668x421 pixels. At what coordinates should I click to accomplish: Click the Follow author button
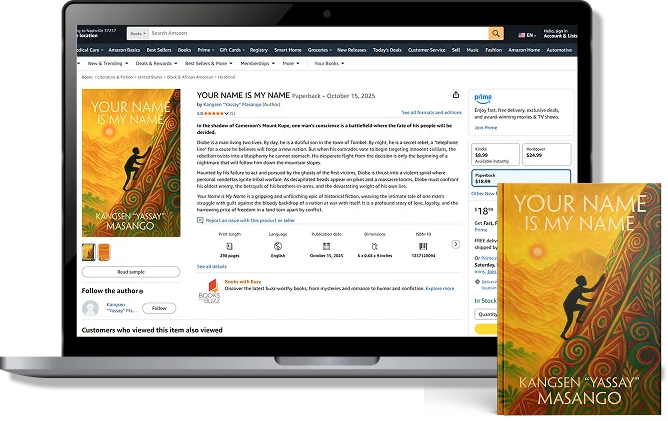(159, 308)
